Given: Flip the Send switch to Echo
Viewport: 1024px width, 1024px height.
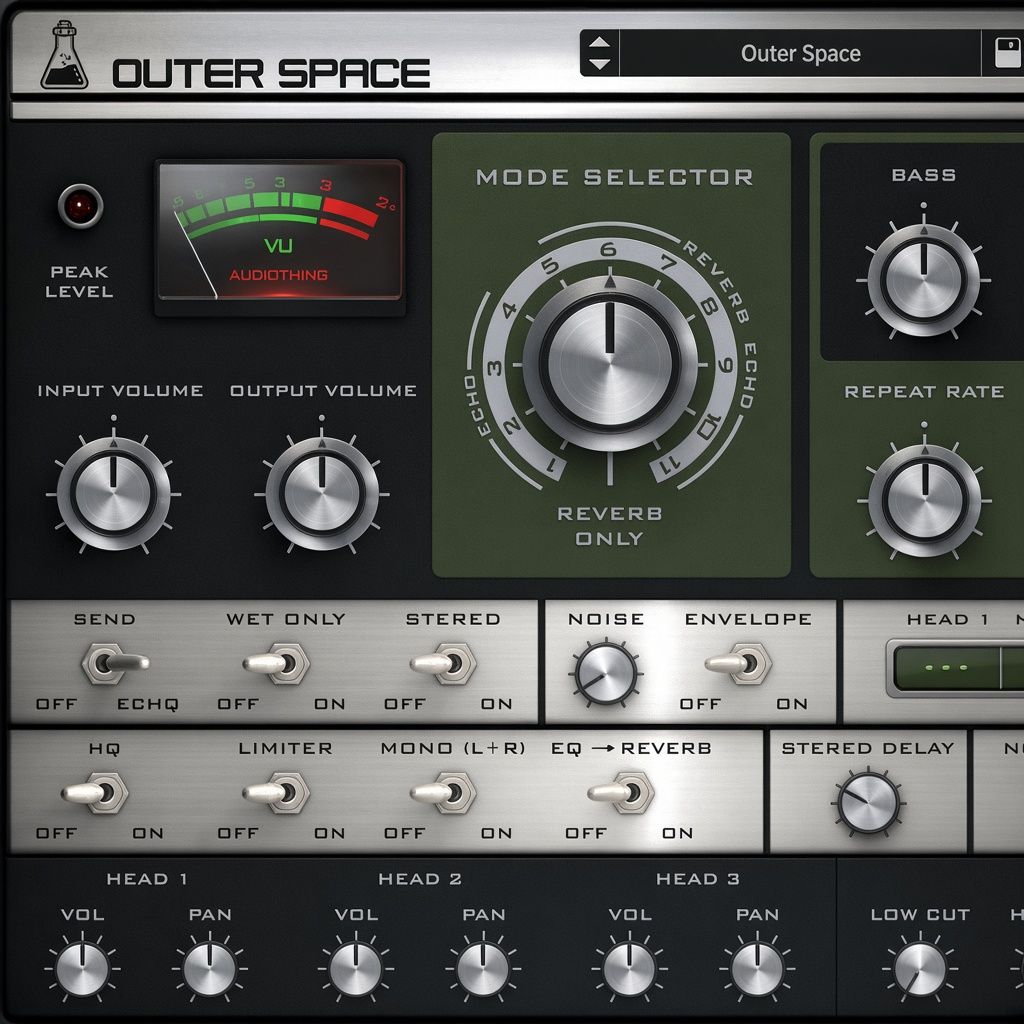Looking at the screenshot, I should 114,663.
